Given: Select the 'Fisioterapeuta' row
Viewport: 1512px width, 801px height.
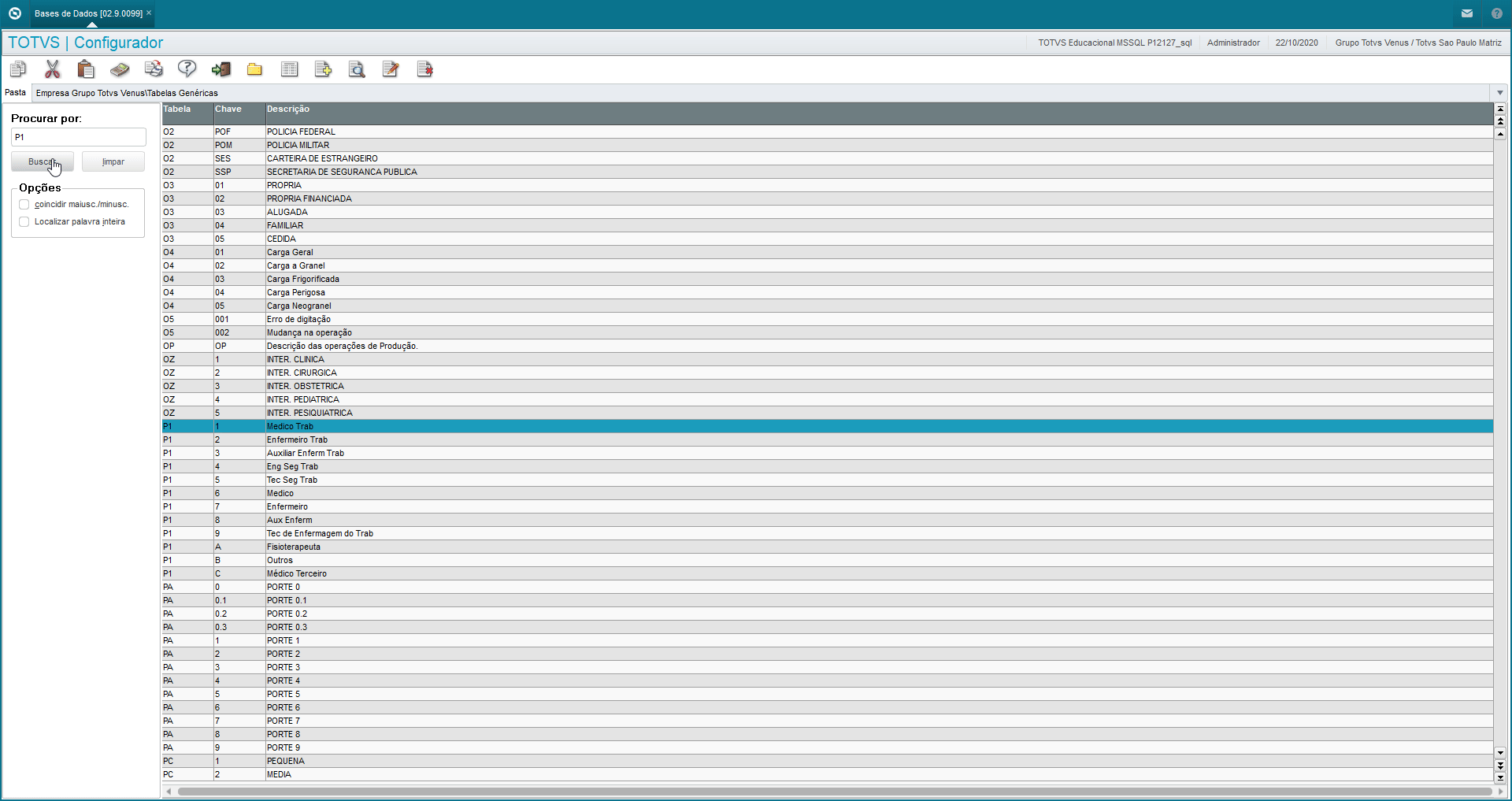Looking at the screenshot, I should pyautogui.click(x=828, y=547).
